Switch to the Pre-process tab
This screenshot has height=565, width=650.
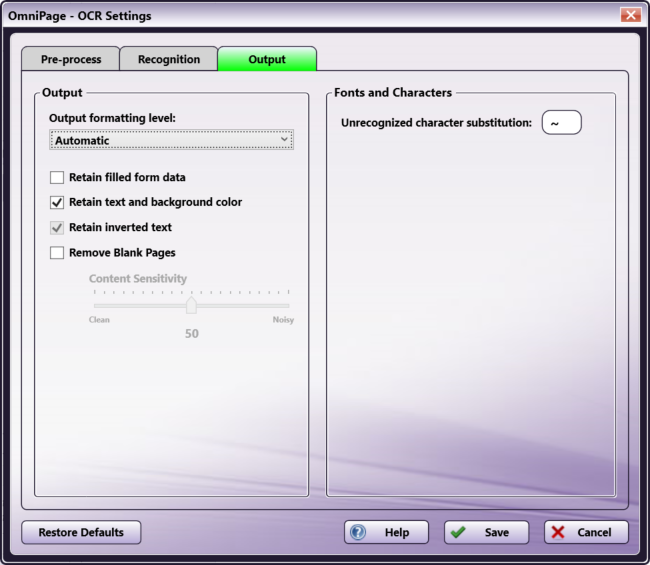pos(70,59)
